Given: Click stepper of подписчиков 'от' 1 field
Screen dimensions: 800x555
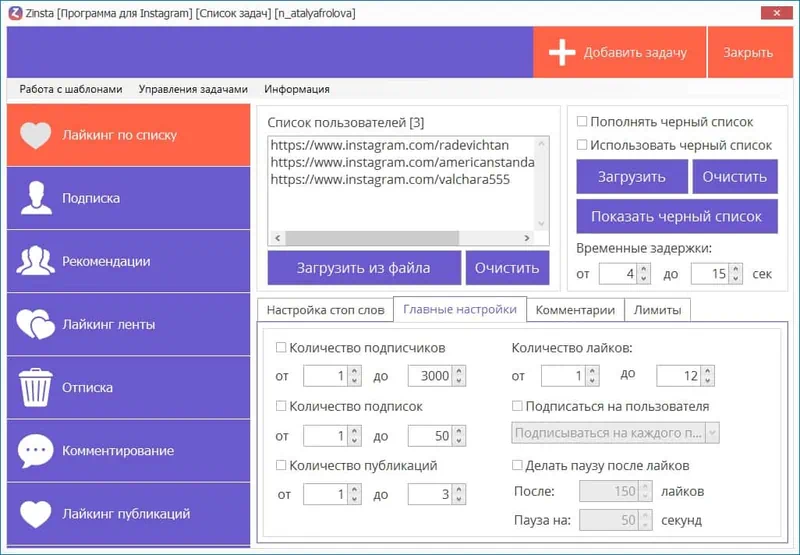Looking at the screenshot, I should (354, 376).
